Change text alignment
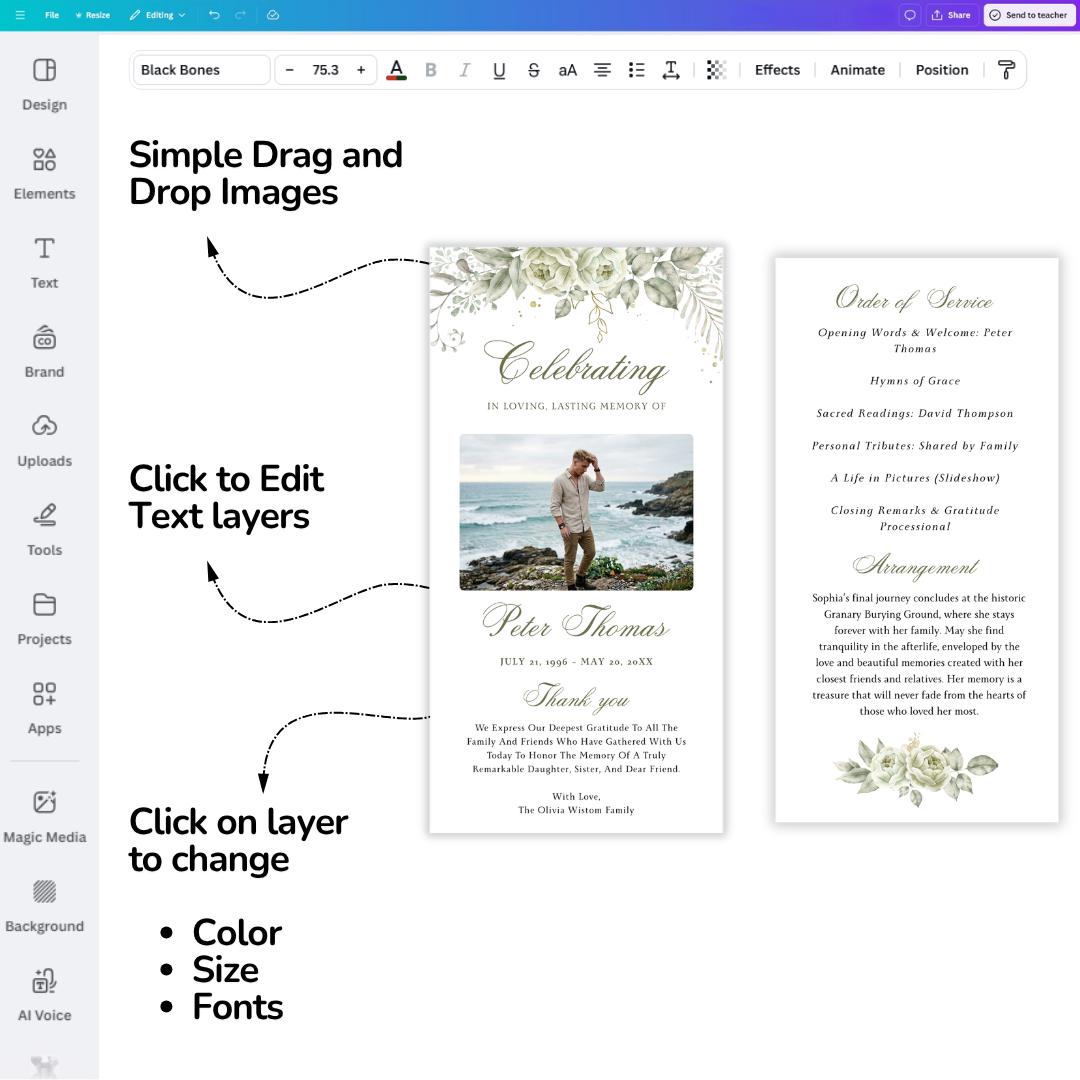This screenshot has height=1080, width=1080. tap(602, 70)
